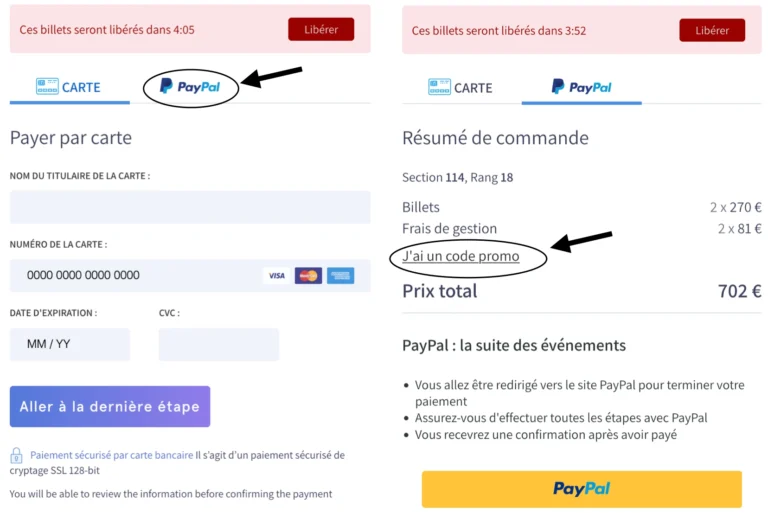Click the padlock secure payment icon
The width and height of the screenshot is (768, 513).
[x=16, y=455]
